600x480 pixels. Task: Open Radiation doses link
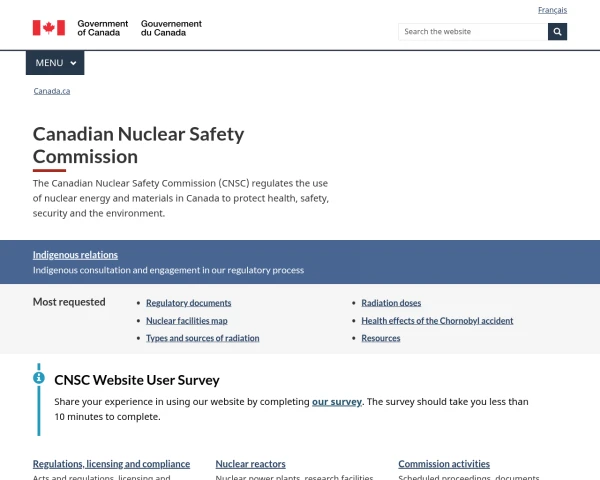pos(391,303)
